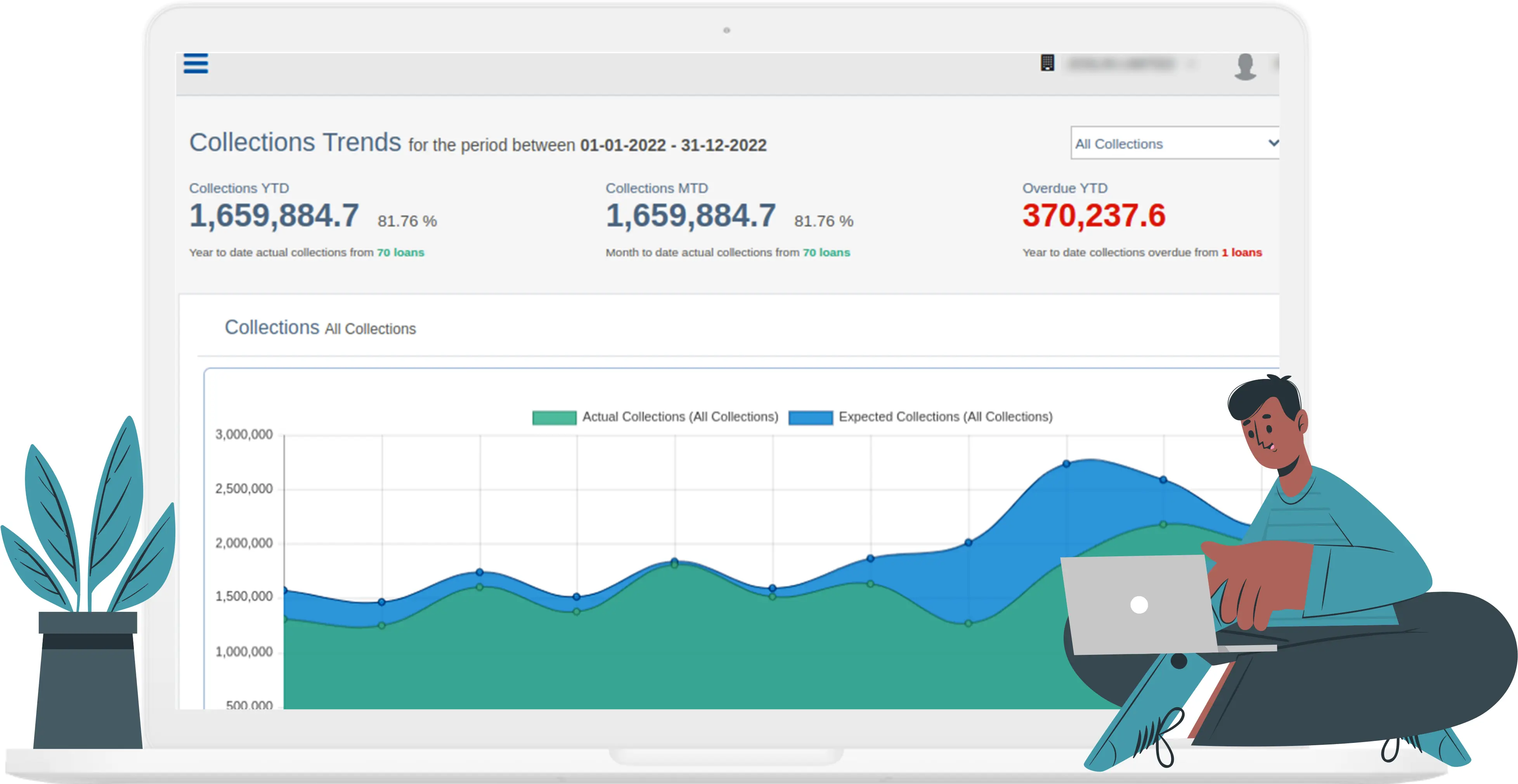Hide the Expected Collections series label
The image size is (1518, 784).
(x=945, y=417)
